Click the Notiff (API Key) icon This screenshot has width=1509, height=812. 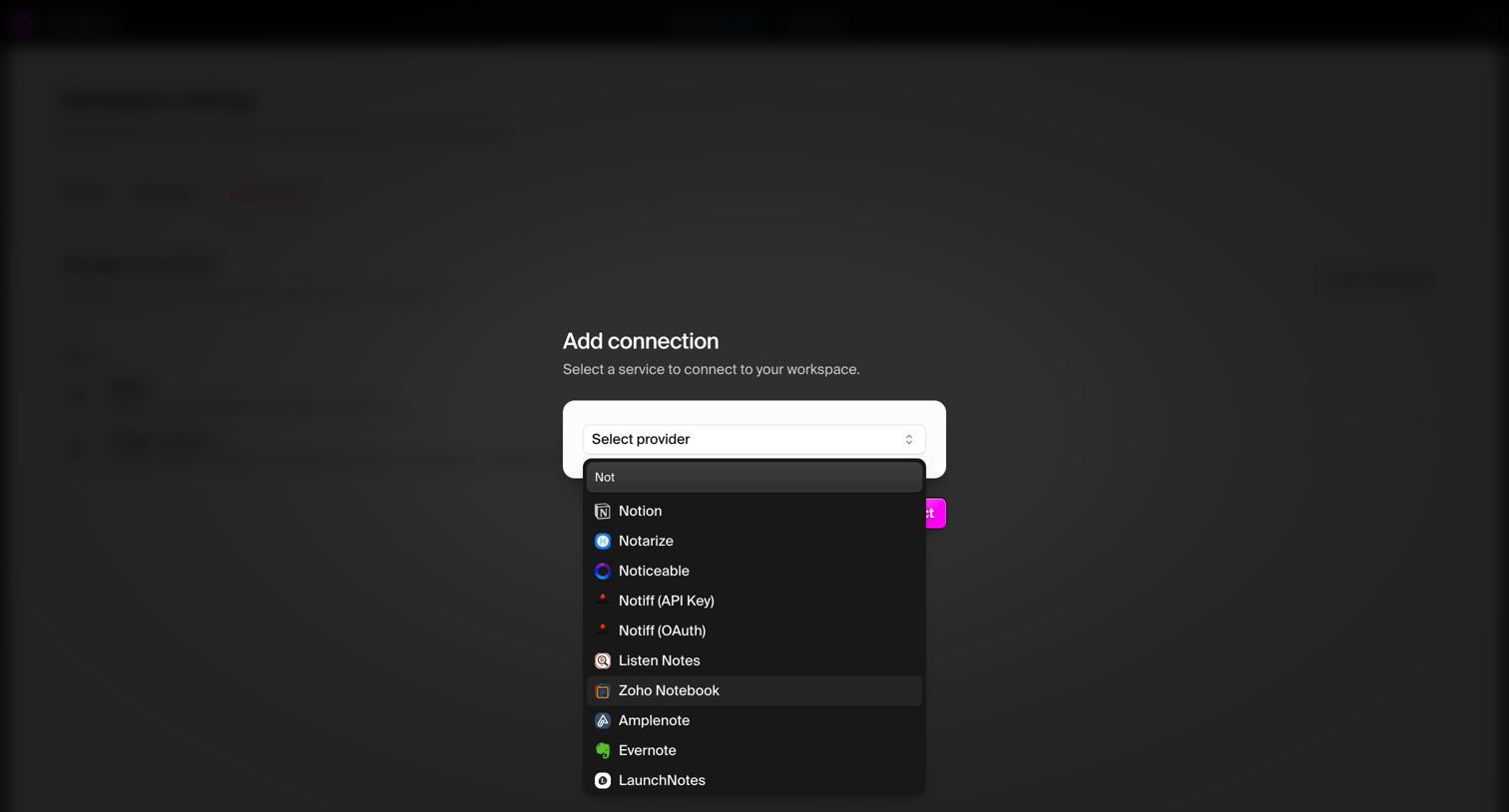(603, 601)
